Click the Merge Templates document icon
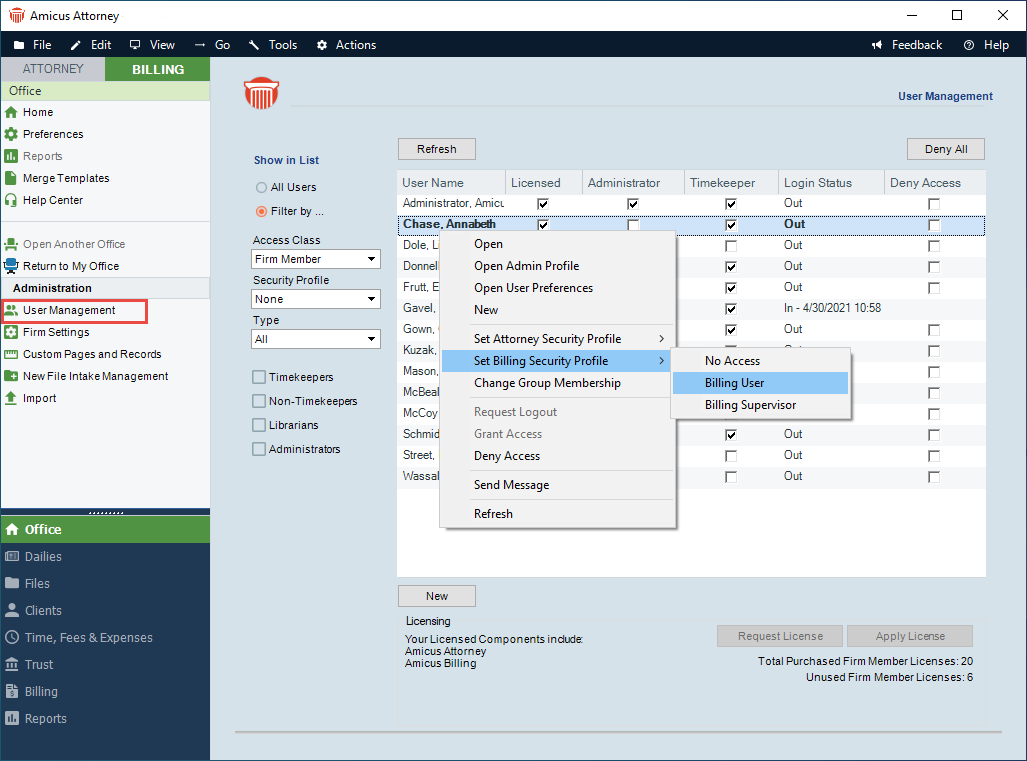 11,178
